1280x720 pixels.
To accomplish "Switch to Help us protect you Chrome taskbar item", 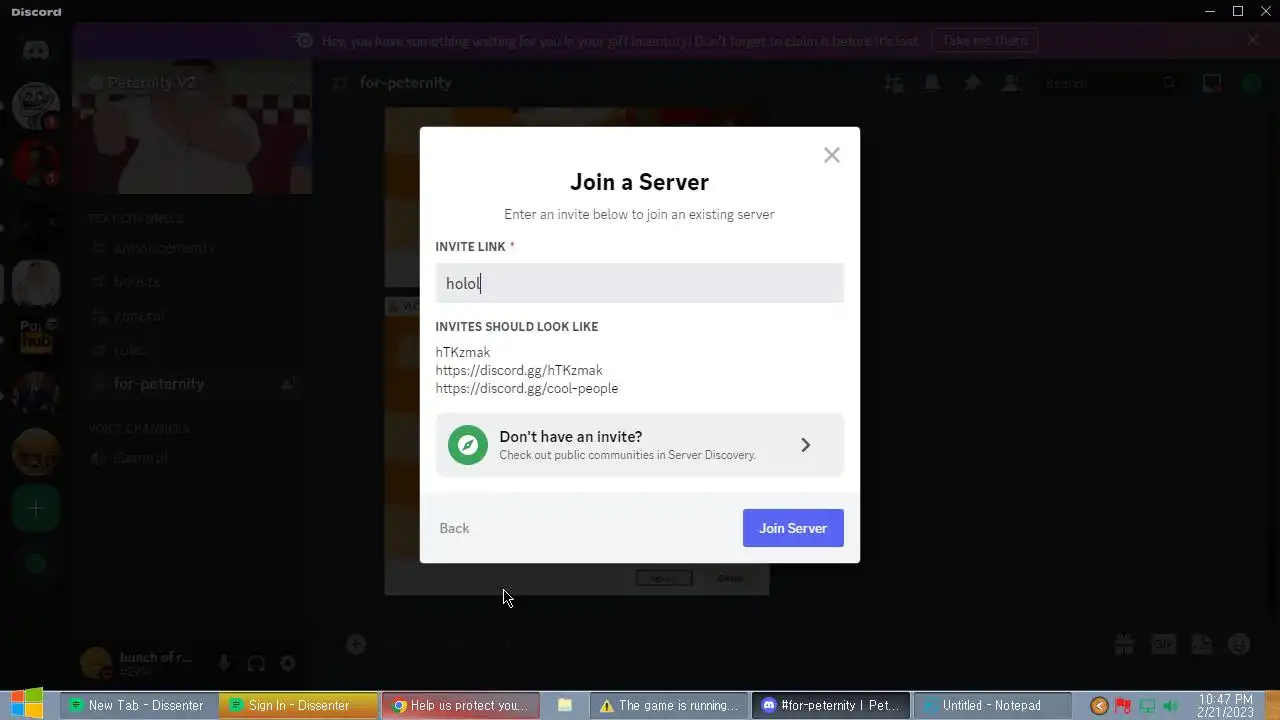I will 460,705.
